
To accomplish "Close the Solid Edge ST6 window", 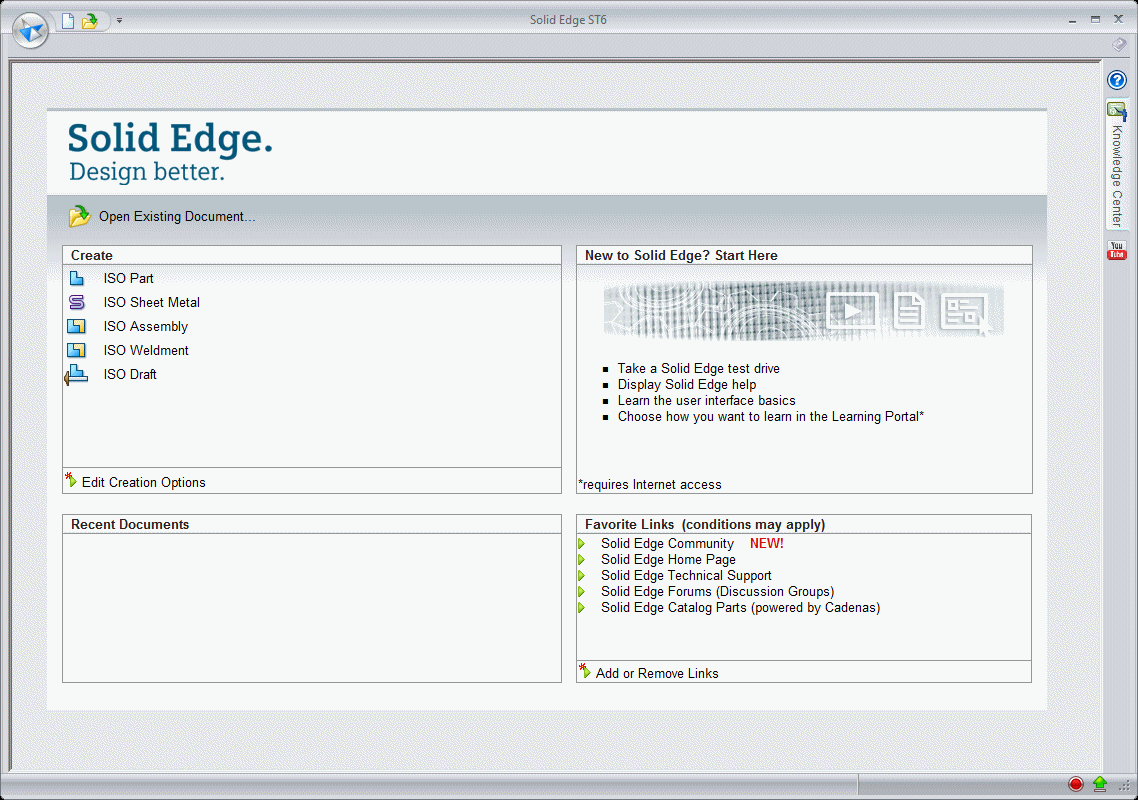I will [1118, 20].
